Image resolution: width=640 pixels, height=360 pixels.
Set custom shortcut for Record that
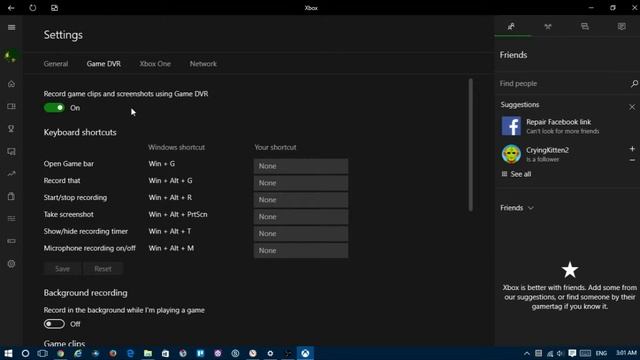point(301,183)
